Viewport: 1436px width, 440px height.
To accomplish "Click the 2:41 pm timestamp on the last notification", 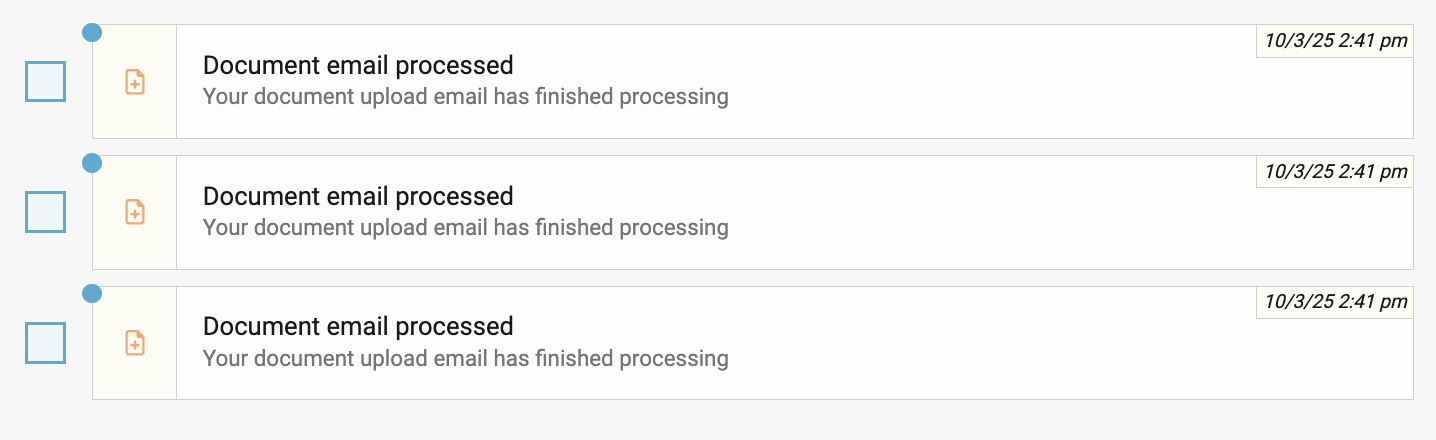I will (1335, 302).
